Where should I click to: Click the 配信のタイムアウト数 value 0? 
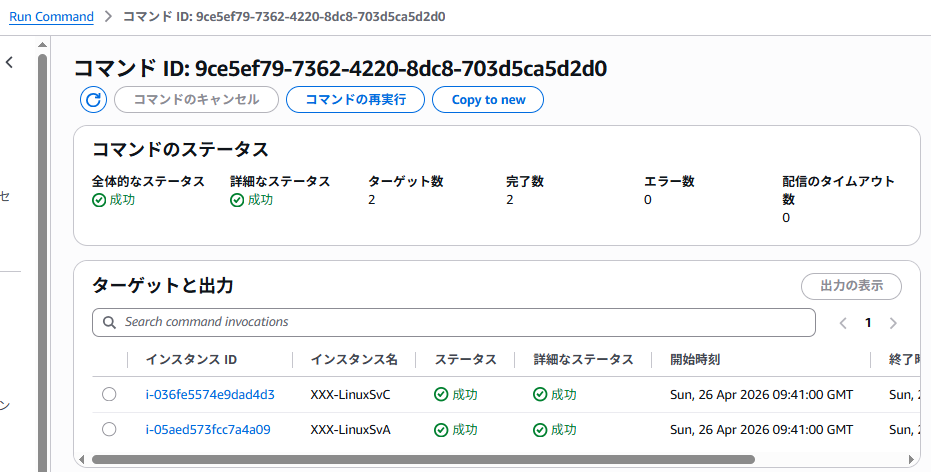click(786, 218)
